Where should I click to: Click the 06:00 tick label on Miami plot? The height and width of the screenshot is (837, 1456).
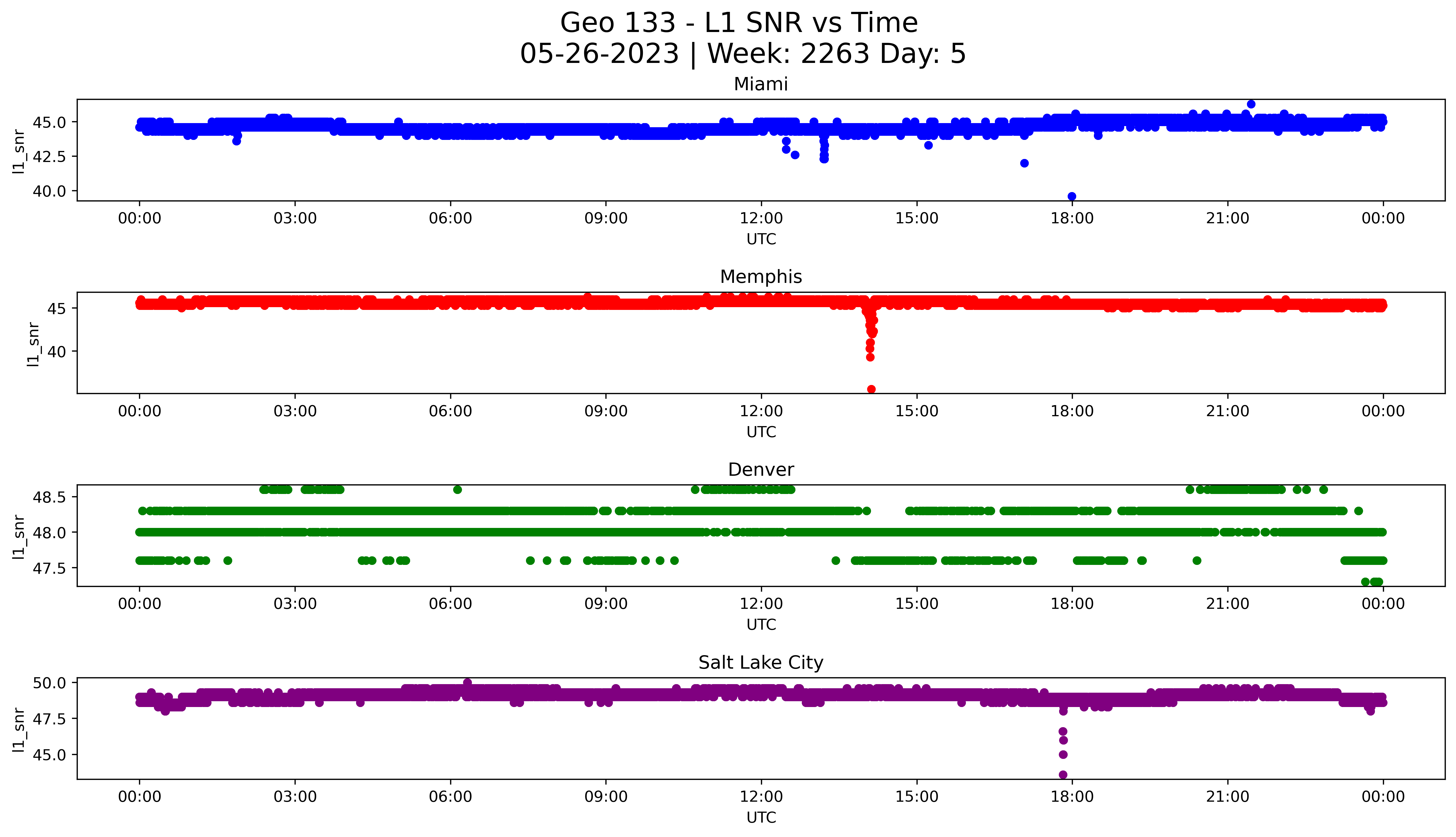coord(450,219)
